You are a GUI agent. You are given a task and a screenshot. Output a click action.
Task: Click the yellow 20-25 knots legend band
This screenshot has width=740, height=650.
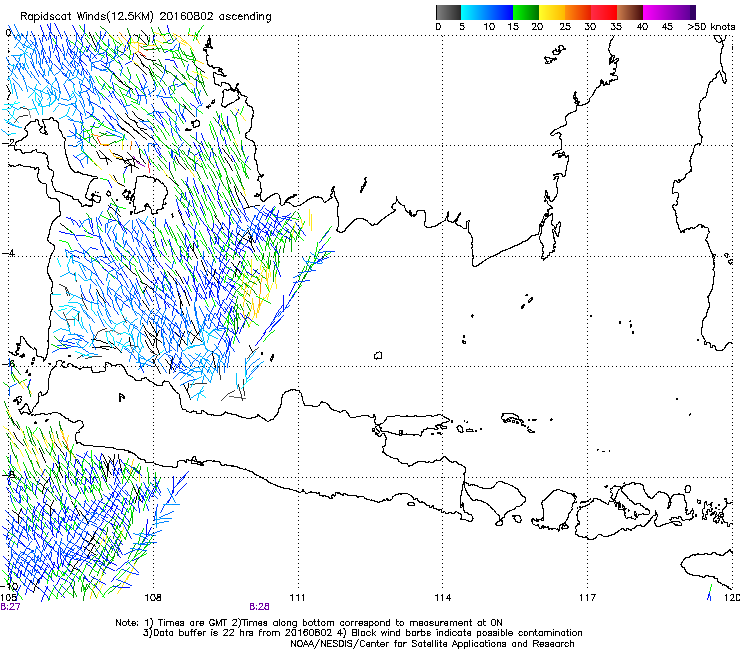(552, 12)
